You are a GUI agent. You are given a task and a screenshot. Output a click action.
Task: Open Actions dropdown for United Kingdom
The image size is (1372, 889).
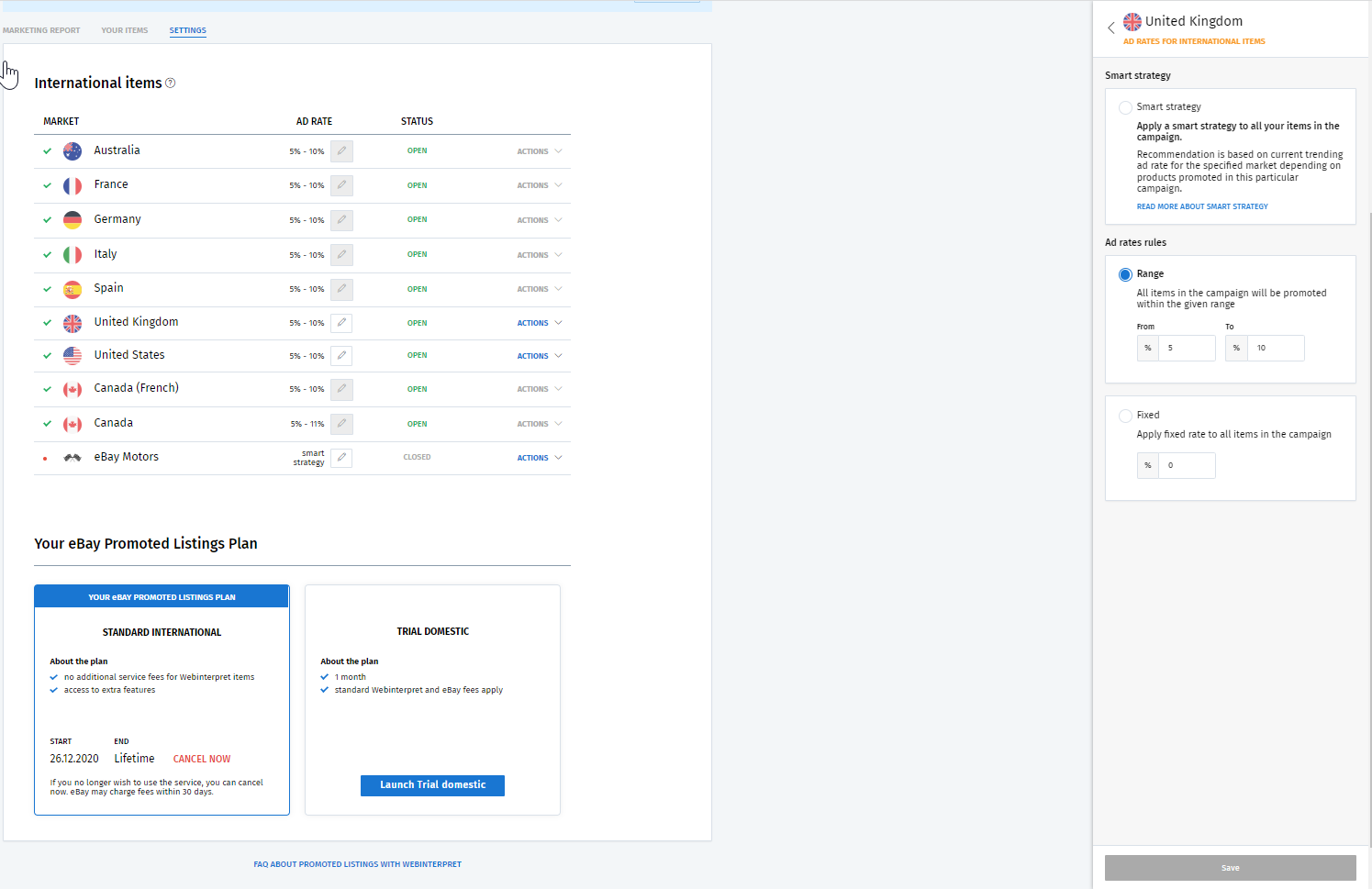[x=540, y=323]
